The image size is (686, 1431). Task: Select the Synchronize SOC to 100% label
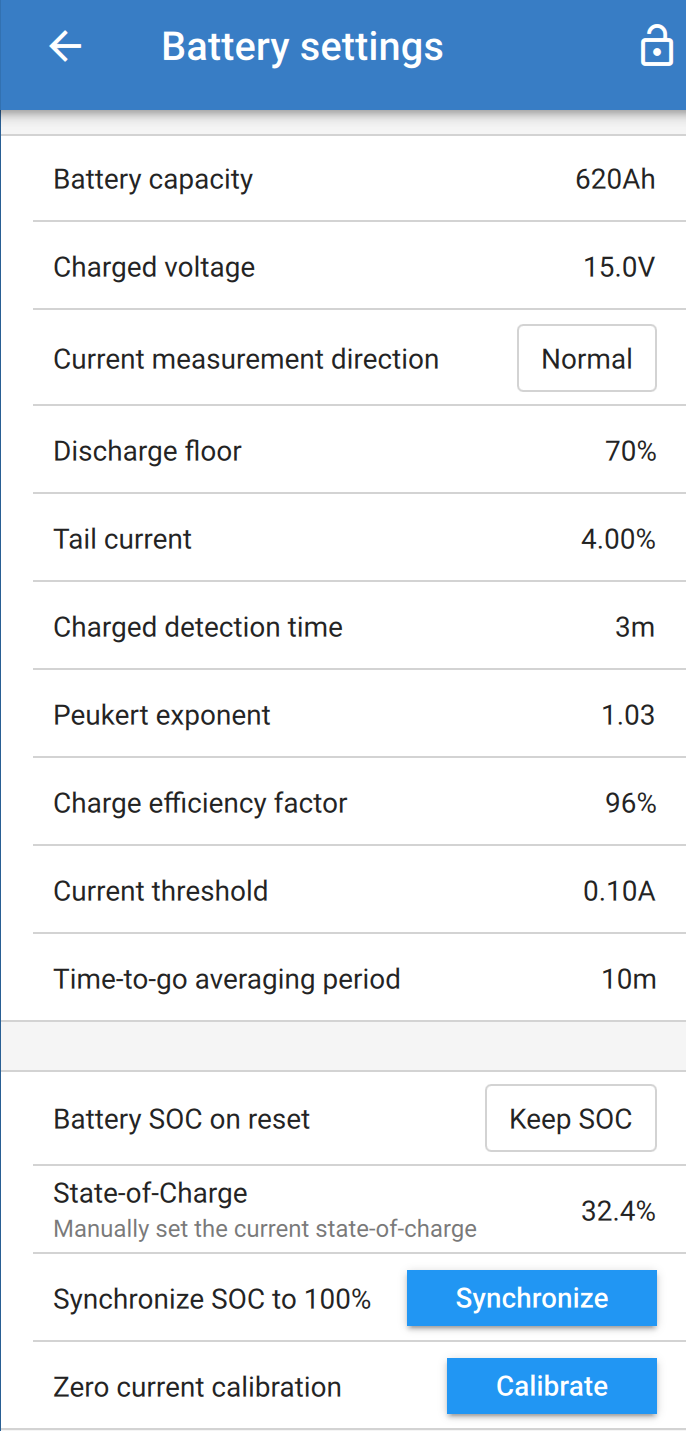pos(212,1299)
